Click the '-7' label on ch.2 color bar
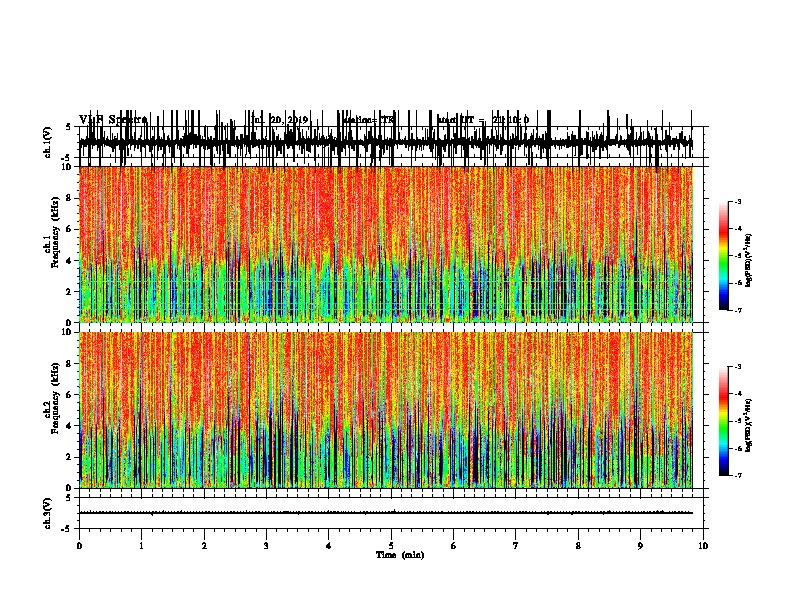This screenshot has width=792, height=612. coord(737,475)
